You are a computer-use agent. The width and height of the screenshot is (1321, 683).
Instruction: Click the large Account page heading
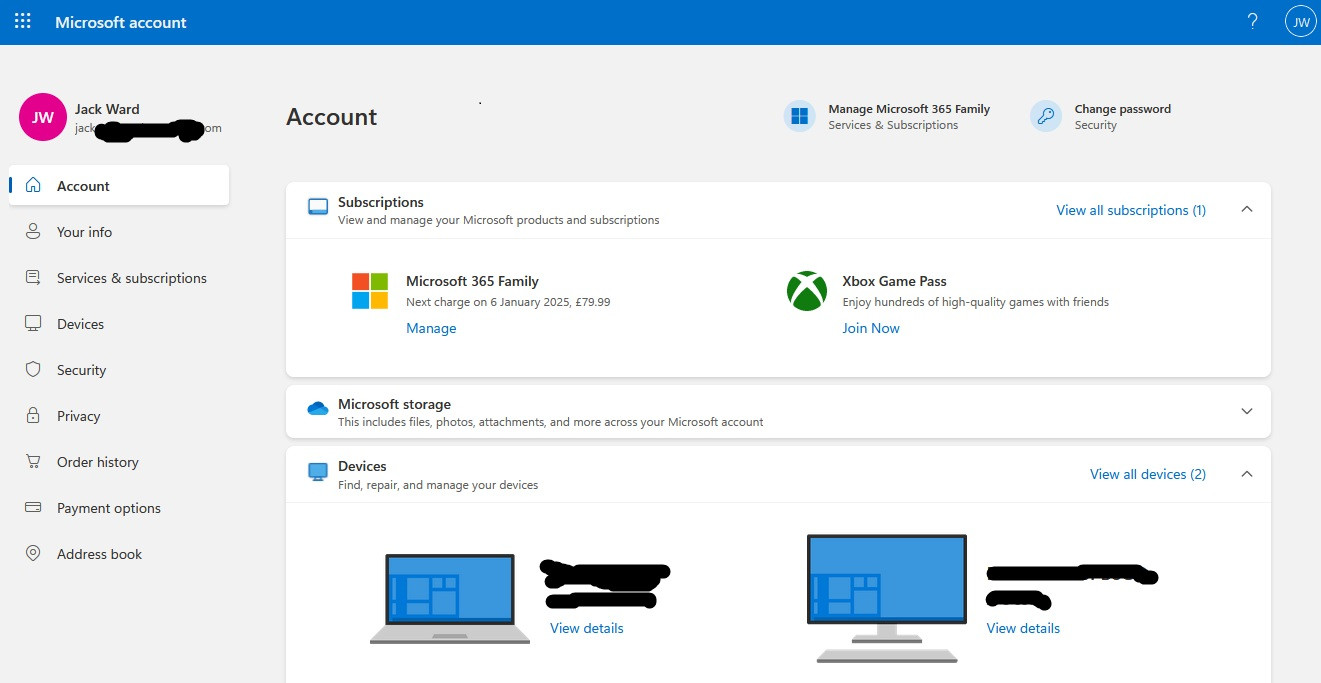(332, 117)
